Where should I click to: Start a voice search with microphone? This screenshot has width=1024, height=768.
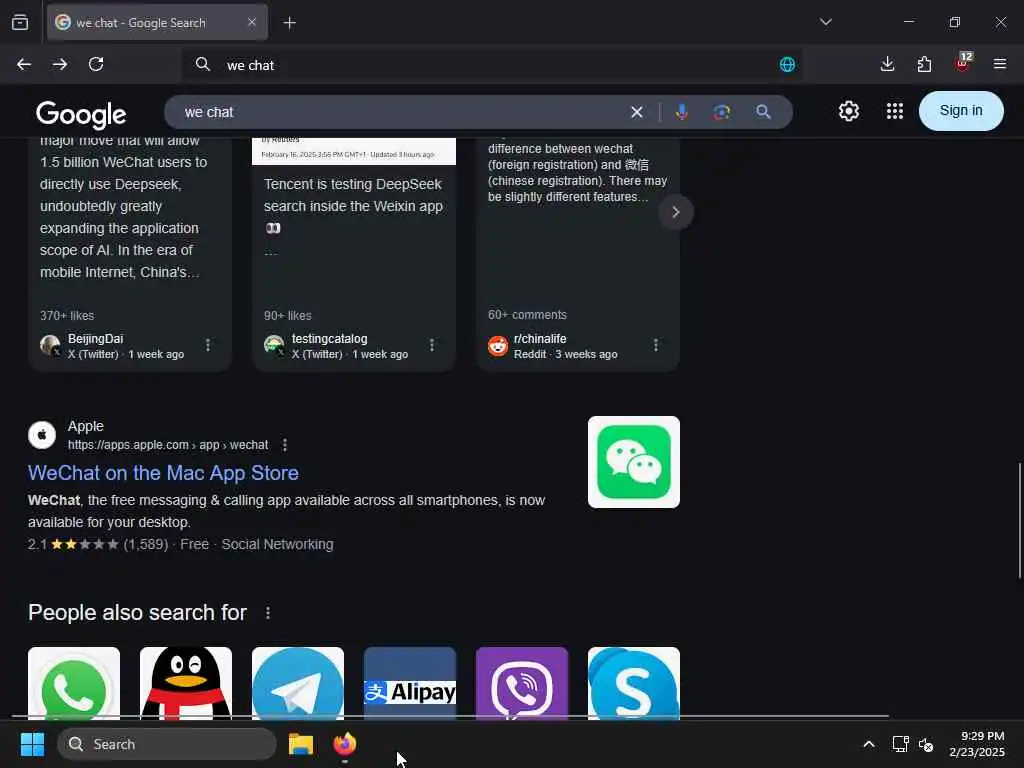681,112
